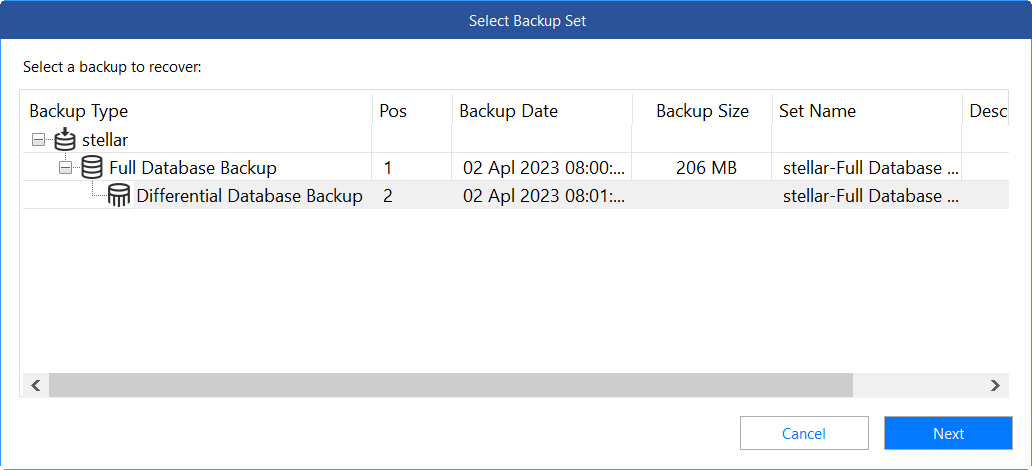Click the horizontal scrollbar thumb

pos(451,385)
